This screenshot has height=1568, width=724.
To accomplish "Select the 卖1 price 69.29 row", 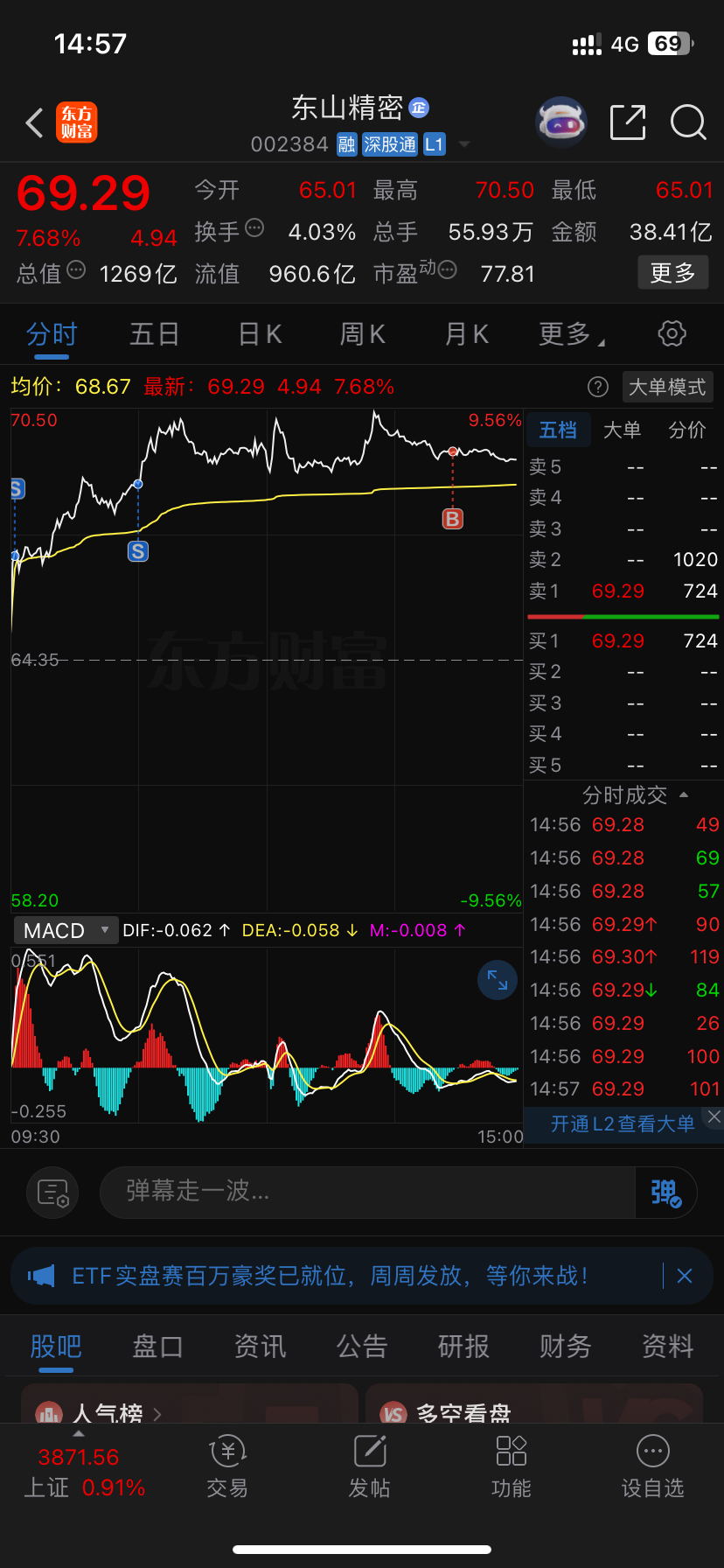I will [623, 591].
